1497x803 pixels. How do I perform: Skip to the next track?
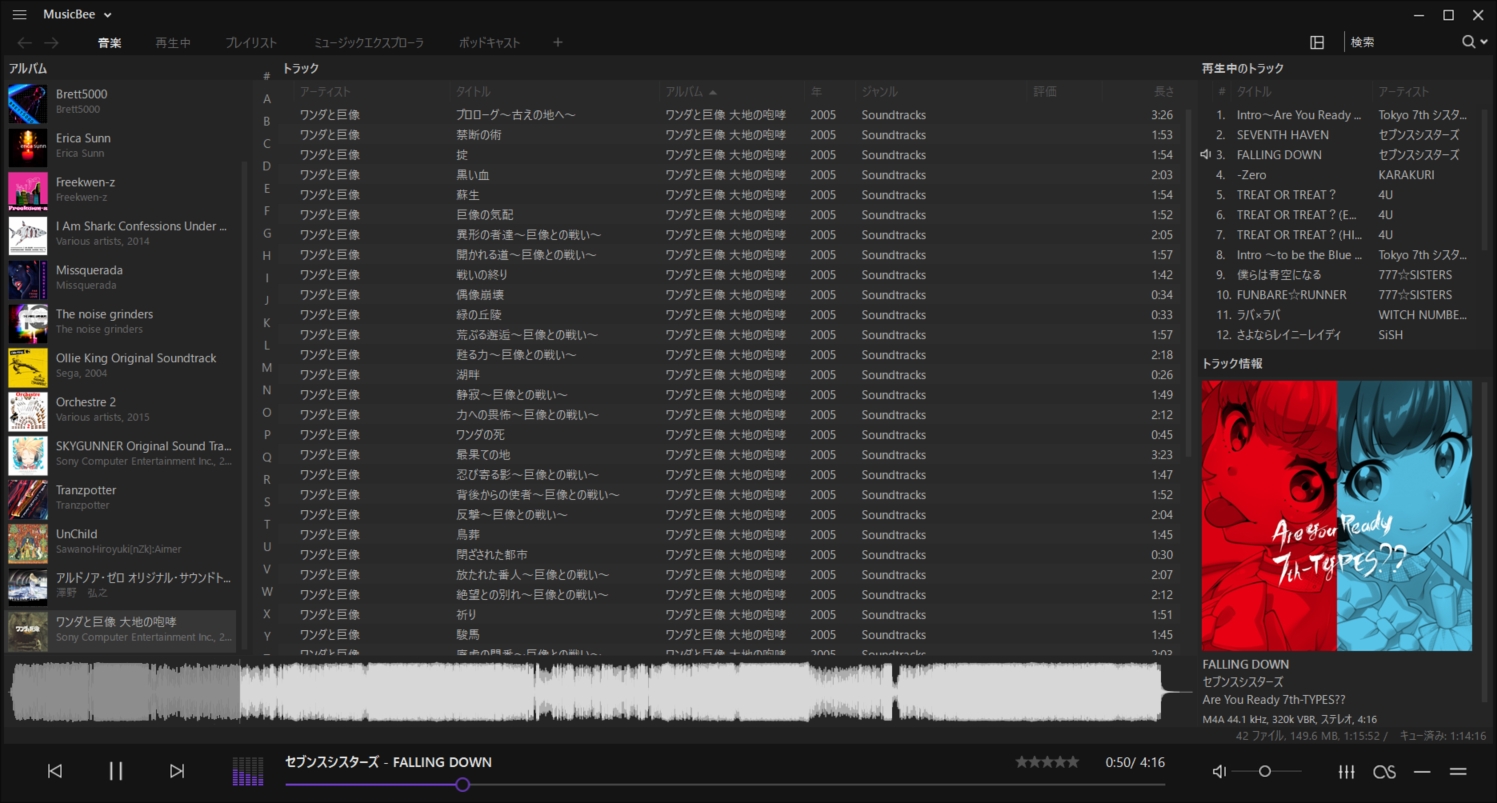pos(177,771)
